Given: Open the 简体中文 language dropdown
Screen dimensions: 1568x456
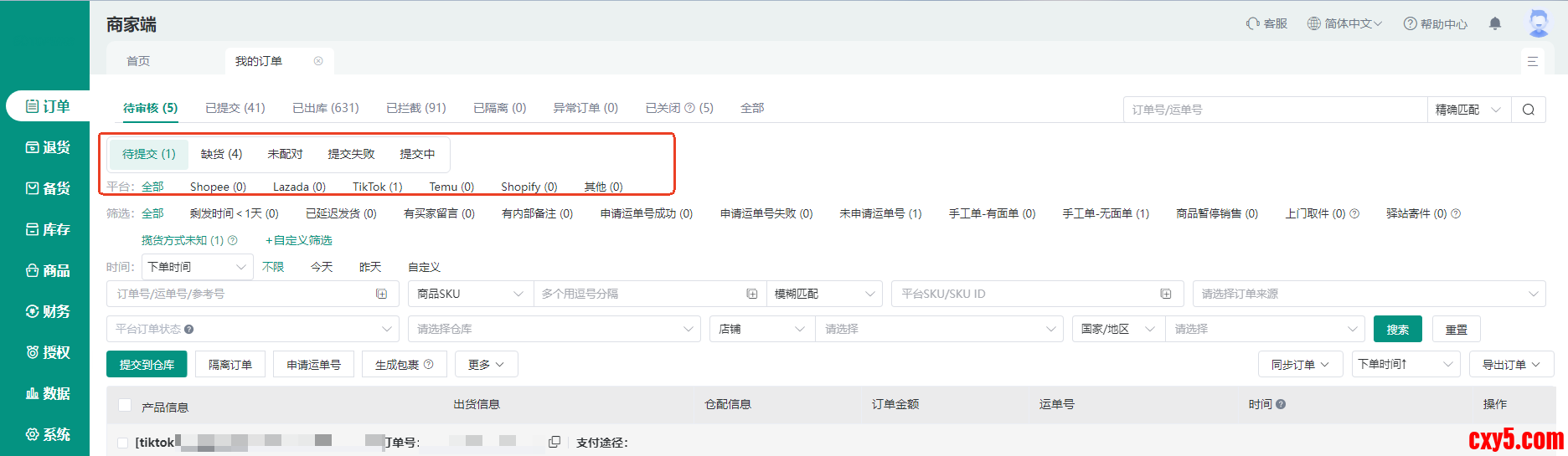Looking at the screenshot, I should (x=1345, y=23).
